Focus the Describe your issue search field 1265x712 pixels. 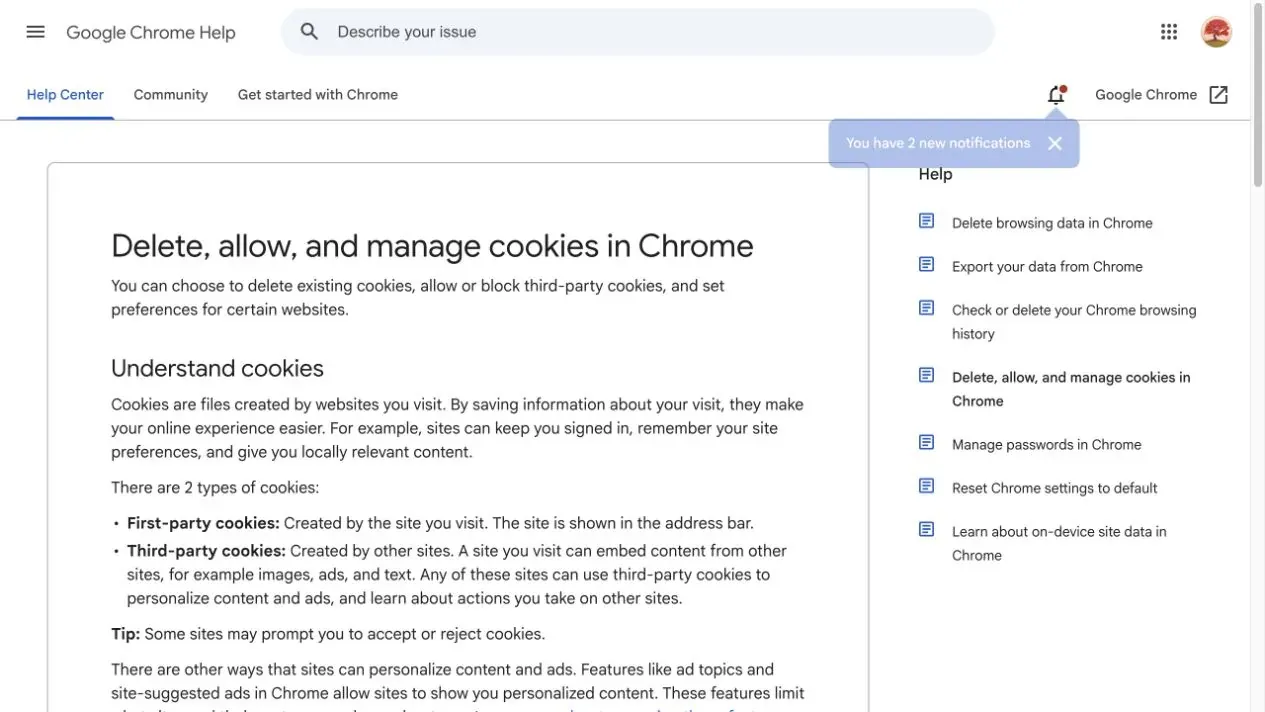(638, 32)
